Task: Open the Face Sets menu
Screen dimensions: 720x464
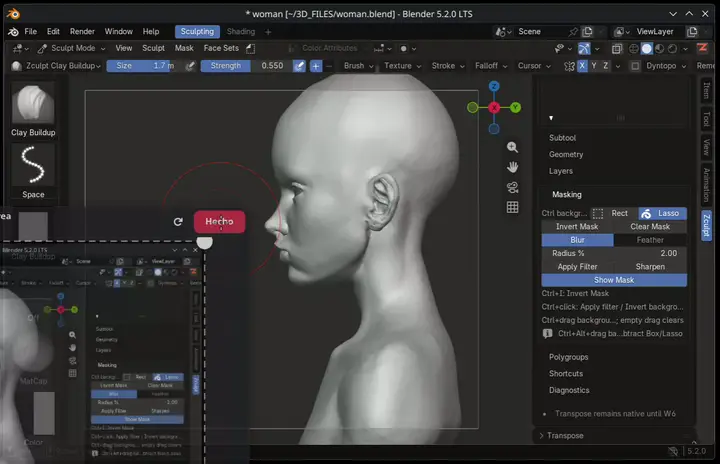Action: (x=221, y=48)
